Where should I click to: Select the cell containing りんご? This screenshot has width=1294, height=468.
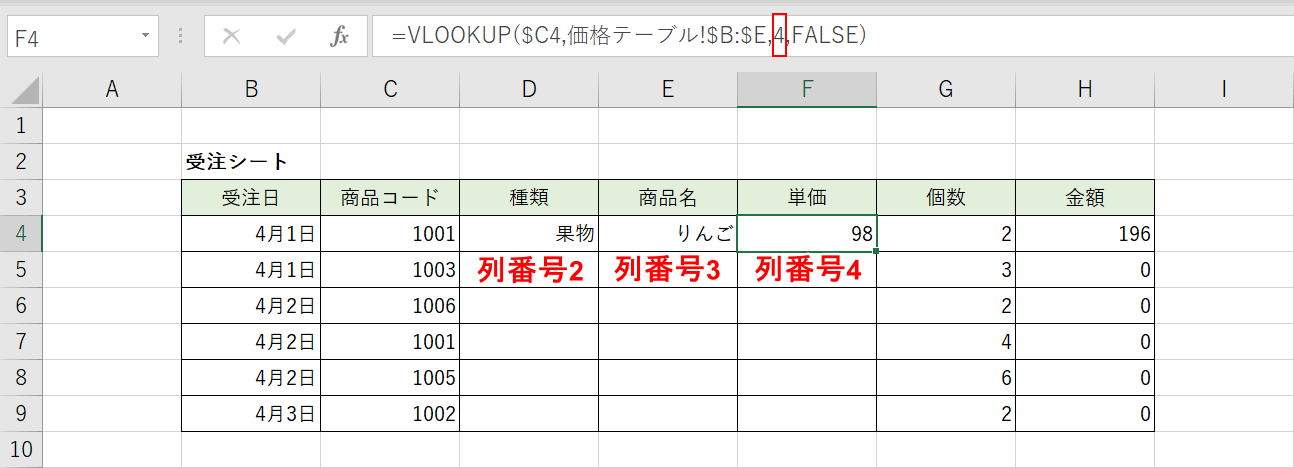pyautogui.click(x=668, y=234)
